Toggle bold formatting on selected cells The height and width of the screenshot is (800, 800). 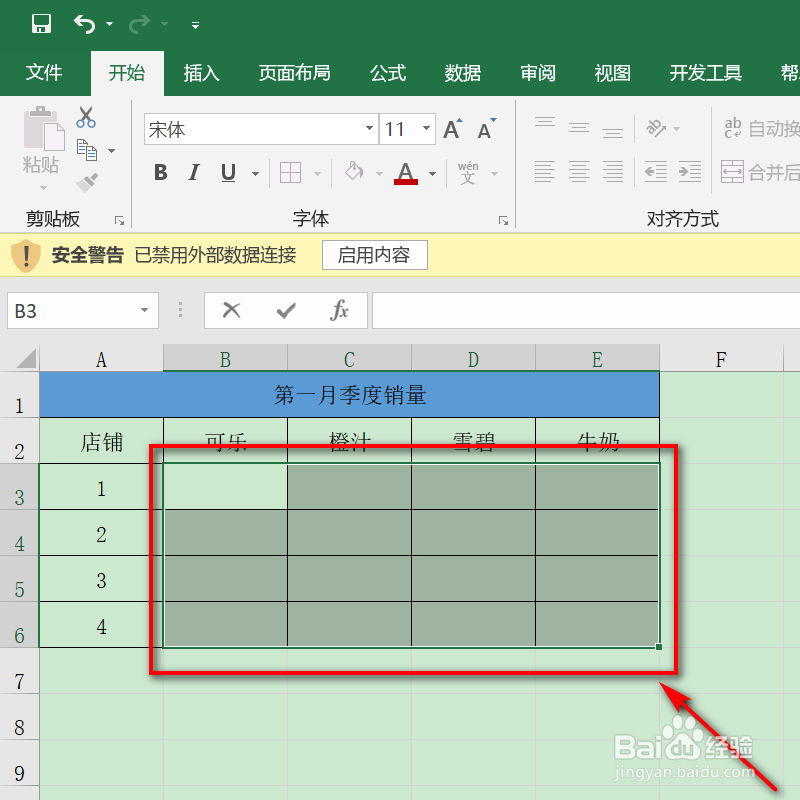coord(159,172)
